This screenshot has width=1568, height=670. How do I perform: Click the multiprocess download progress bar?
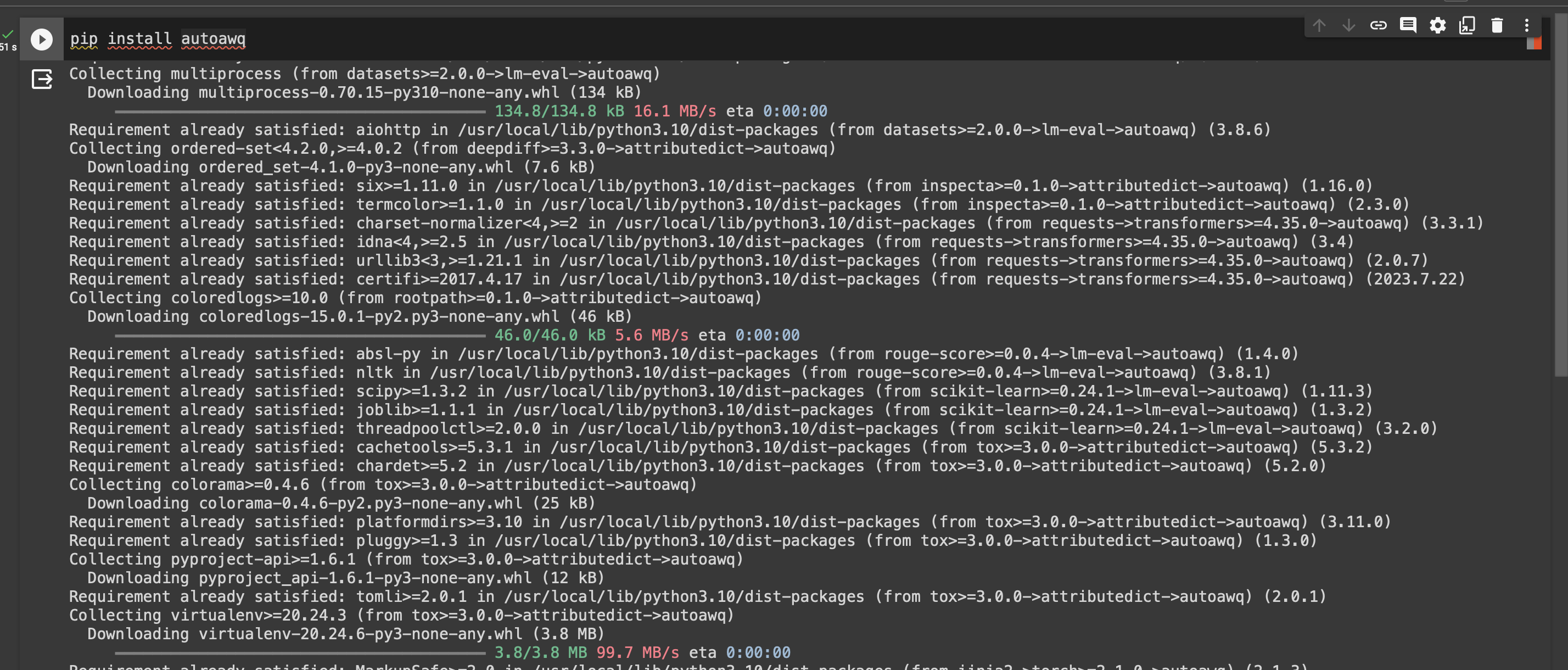pos(298,111)
